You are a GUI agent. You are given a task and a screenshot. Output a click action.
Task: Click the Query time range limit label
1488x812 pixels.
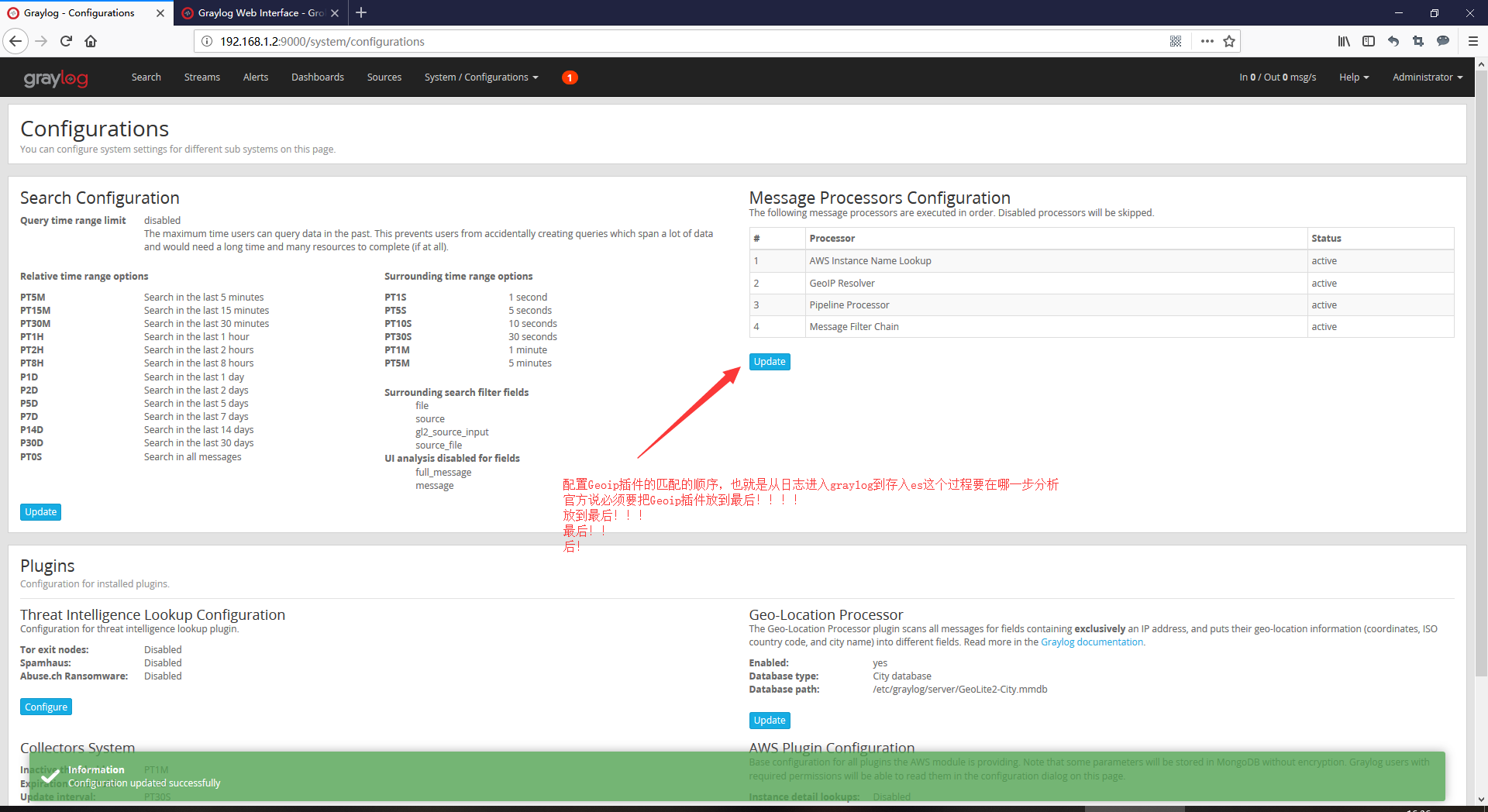(73, 221)
